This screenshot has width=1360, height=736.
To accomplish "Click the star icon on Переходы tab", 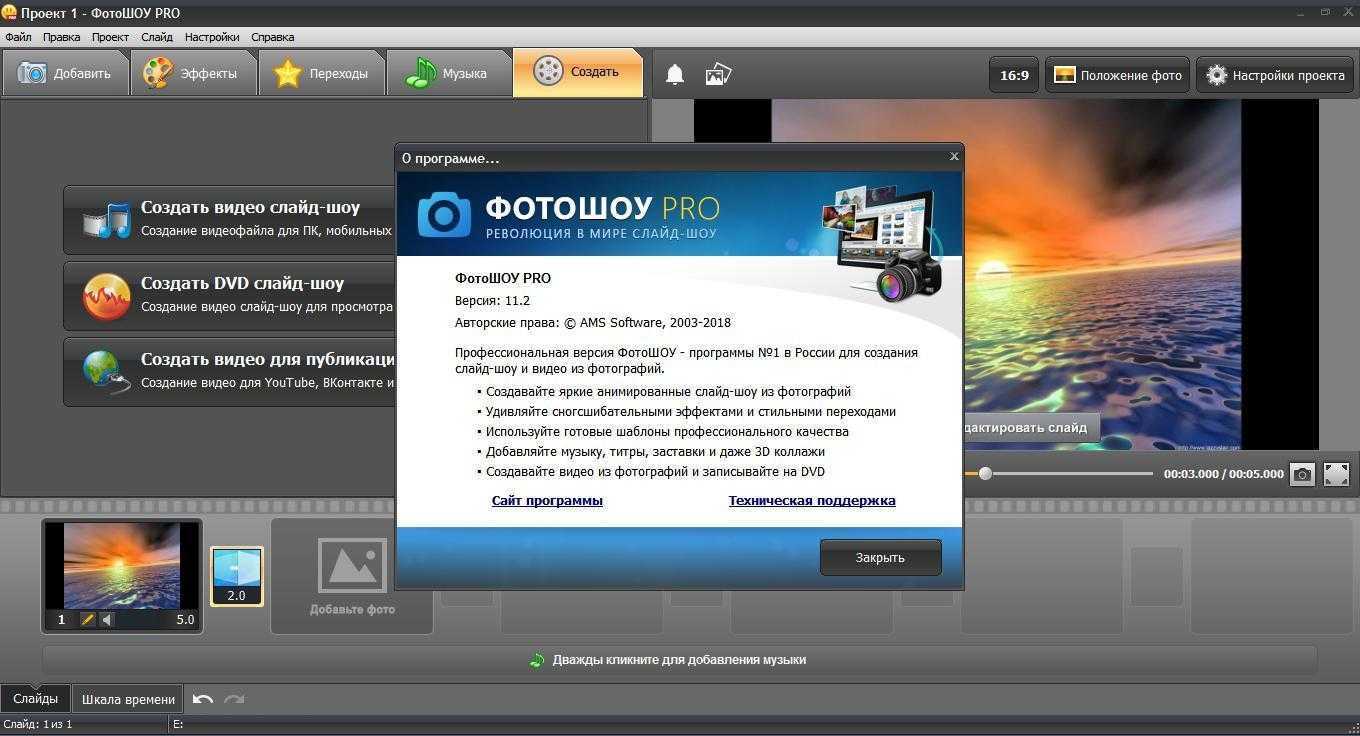I will [288, 74].
